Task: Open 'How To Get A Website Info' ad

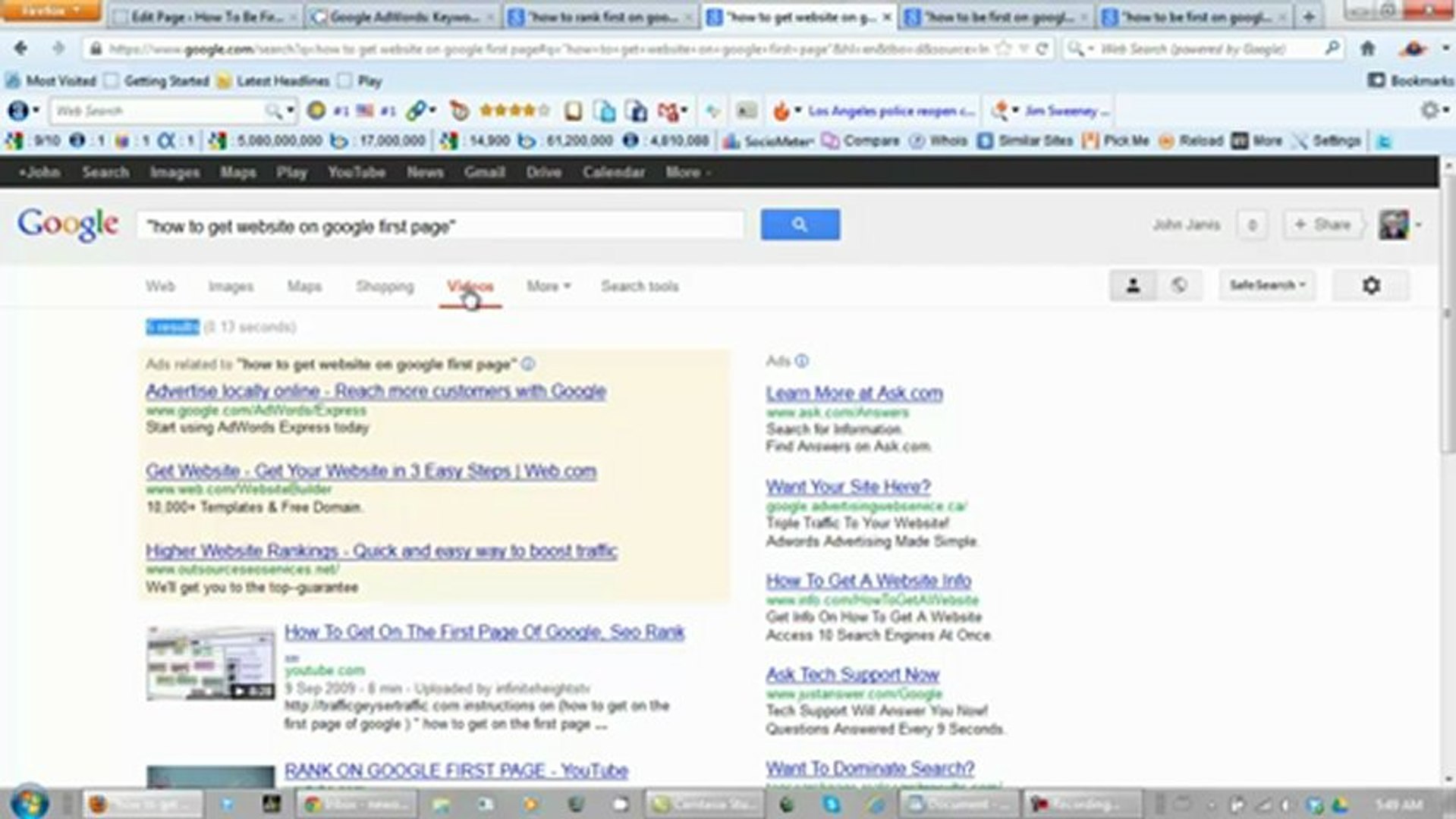Action: pyautogui.click(x=868, y=581)
